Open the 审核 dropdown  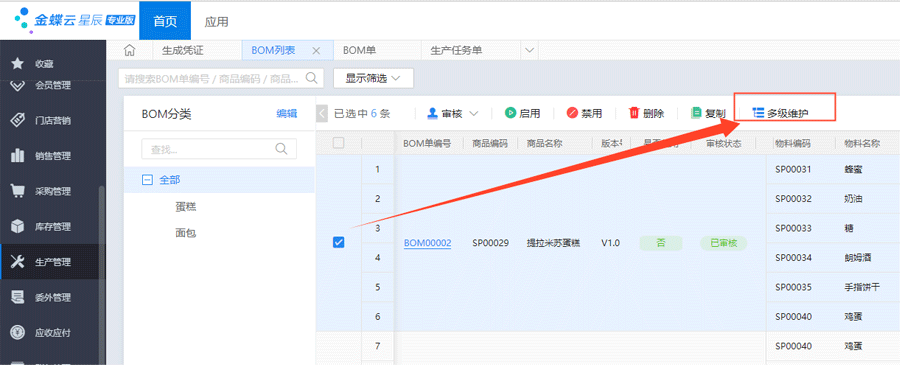point(453,113)
